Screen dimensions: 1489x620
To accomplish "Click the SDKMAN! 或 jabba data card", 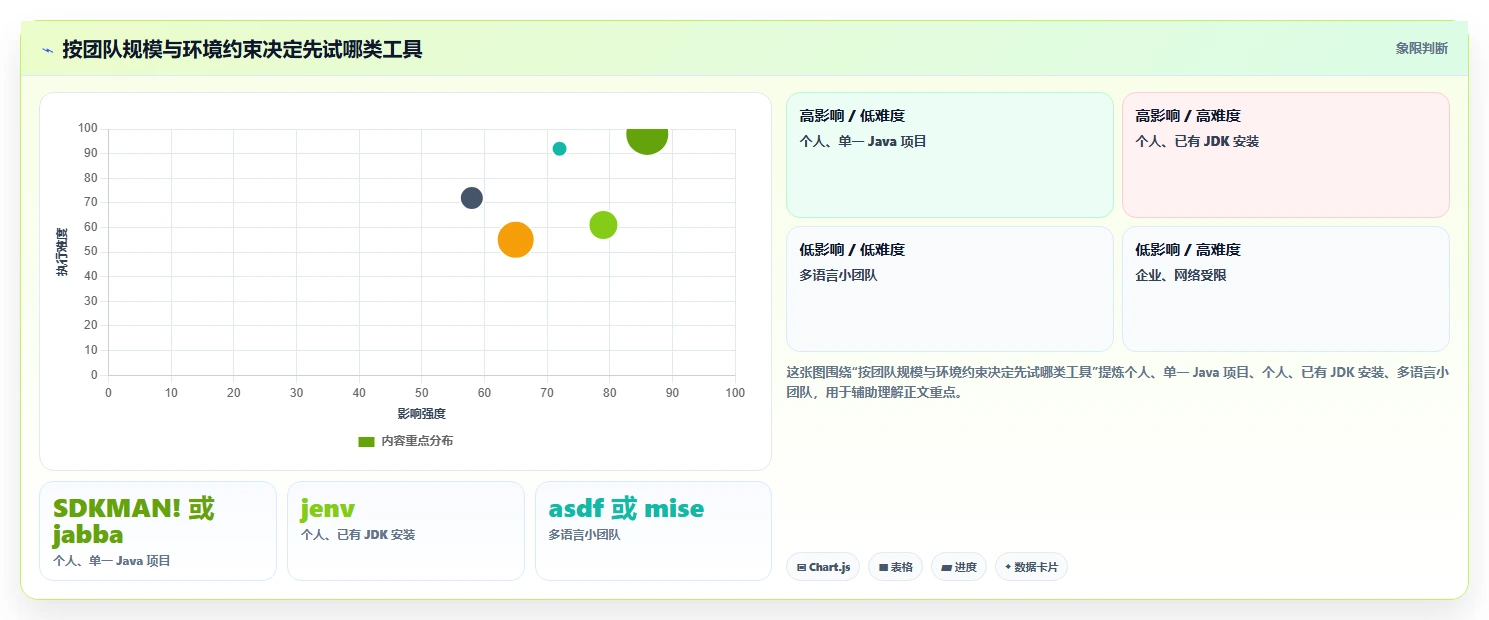I will click(158, 531).
